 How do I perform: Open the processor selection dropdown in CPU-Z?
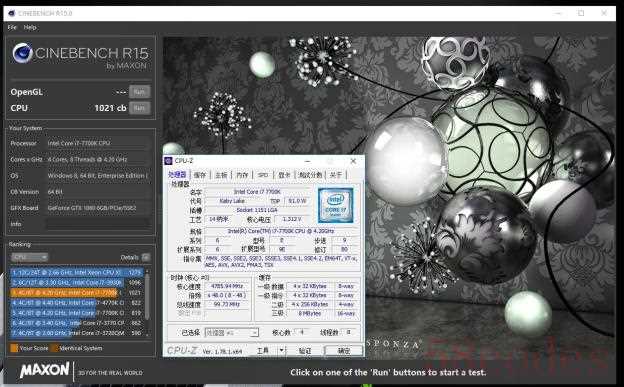(x=232, y=332)
